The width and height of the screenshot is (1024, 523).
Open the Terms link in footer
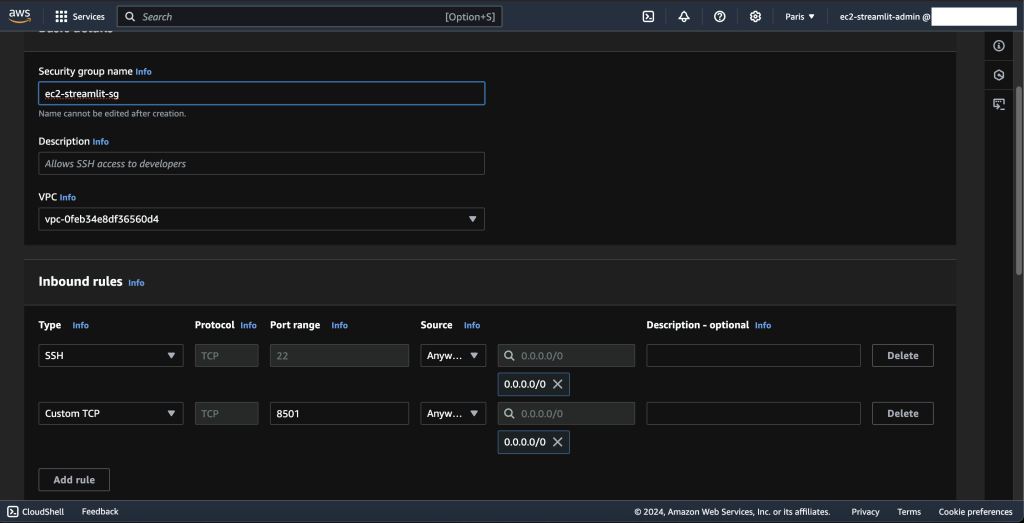pos(909,512)
